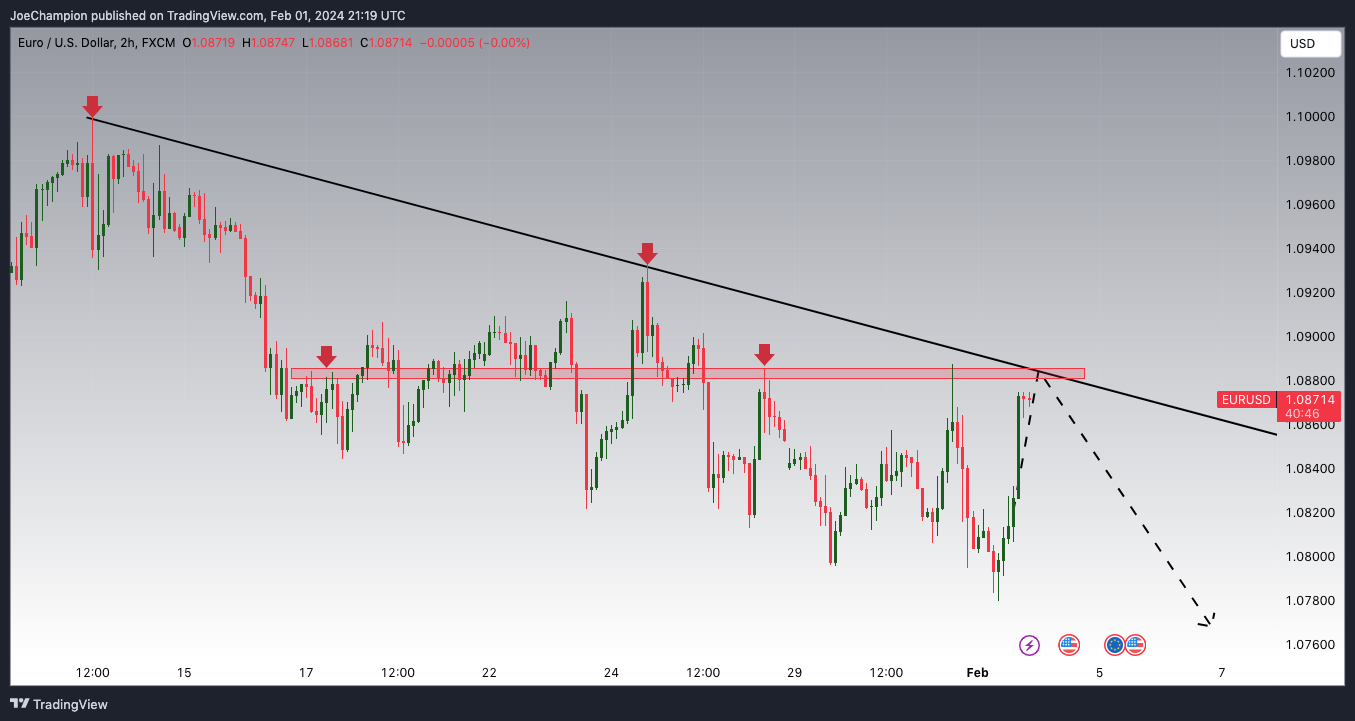
Task: Open the US flag event beside the lightning icon
Action: (x=1069, y=645)
